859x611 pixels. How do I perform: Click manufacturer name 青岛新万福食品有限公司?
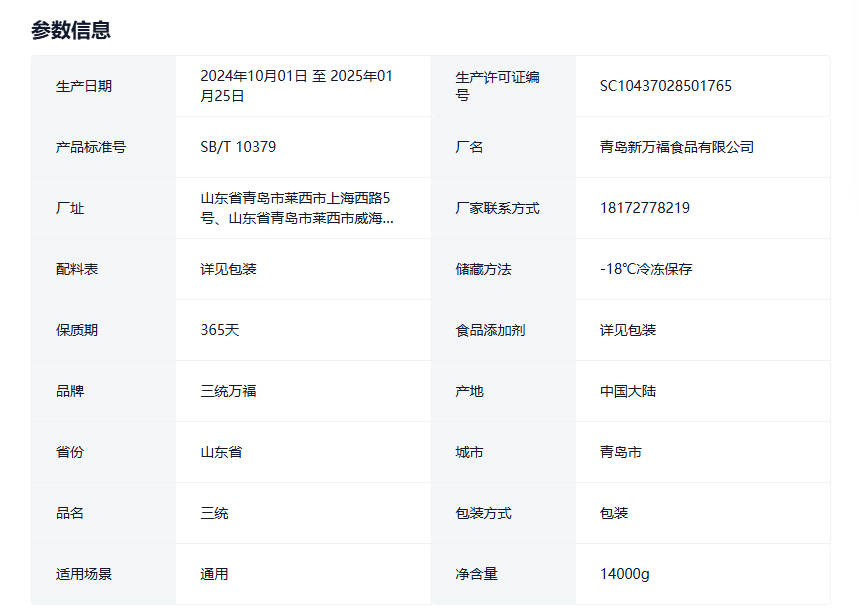pyautogui.click(x=676, y=147)
